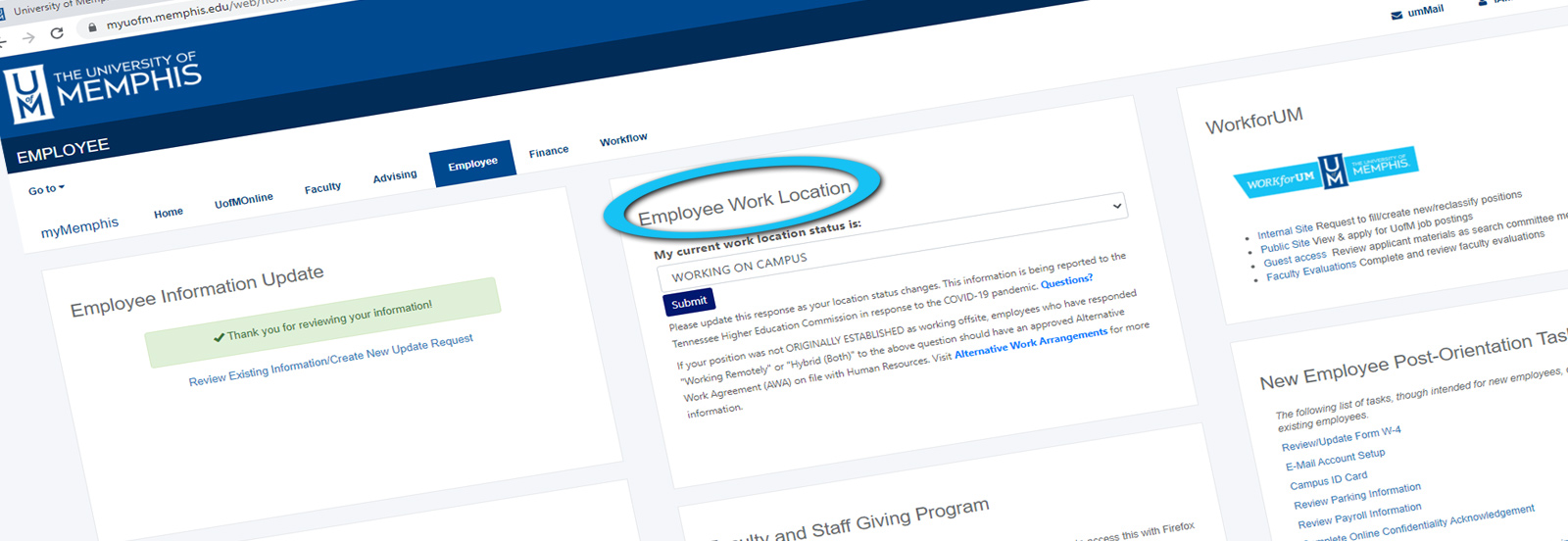This screenshot has height=541, width=1568.
Task: Click the browser address bar URL
Action: [x=196, y=14]
